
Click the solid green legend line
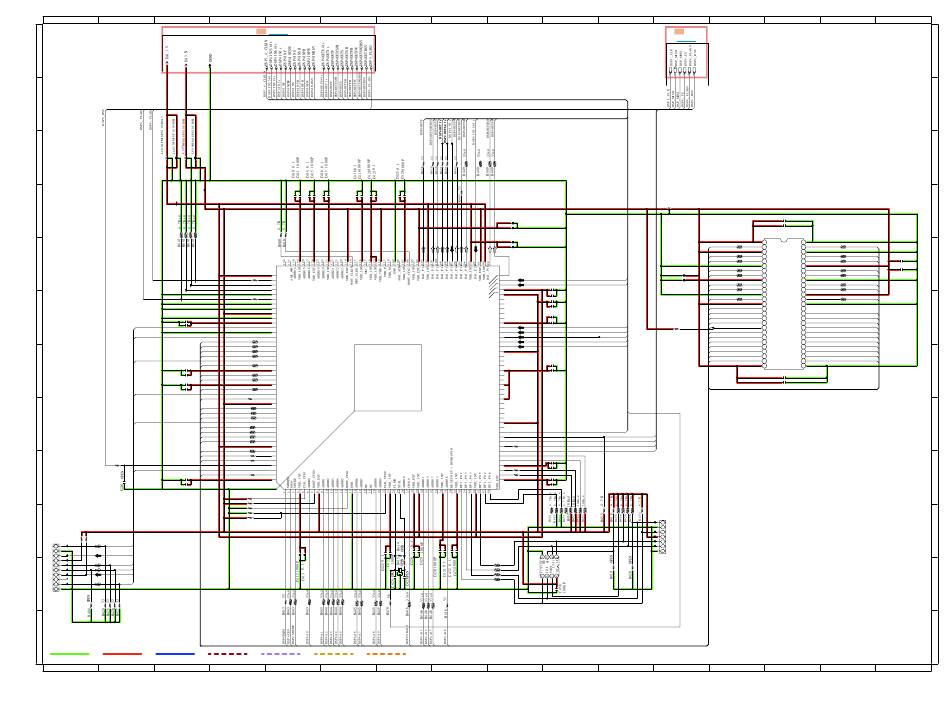[70, 654]
